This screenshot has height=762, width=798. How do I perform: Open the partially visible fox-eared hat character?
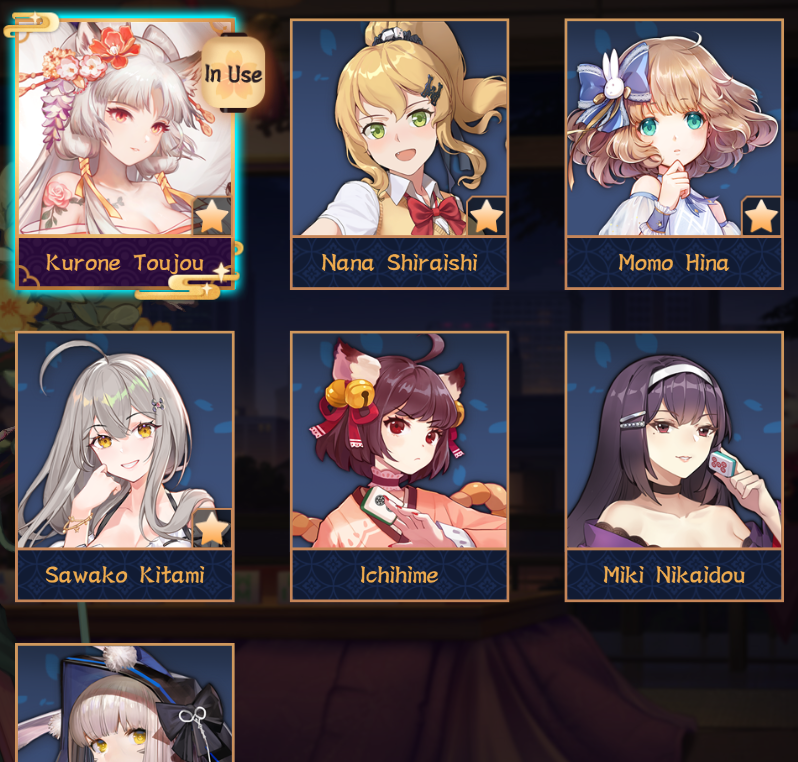point(125,703)
